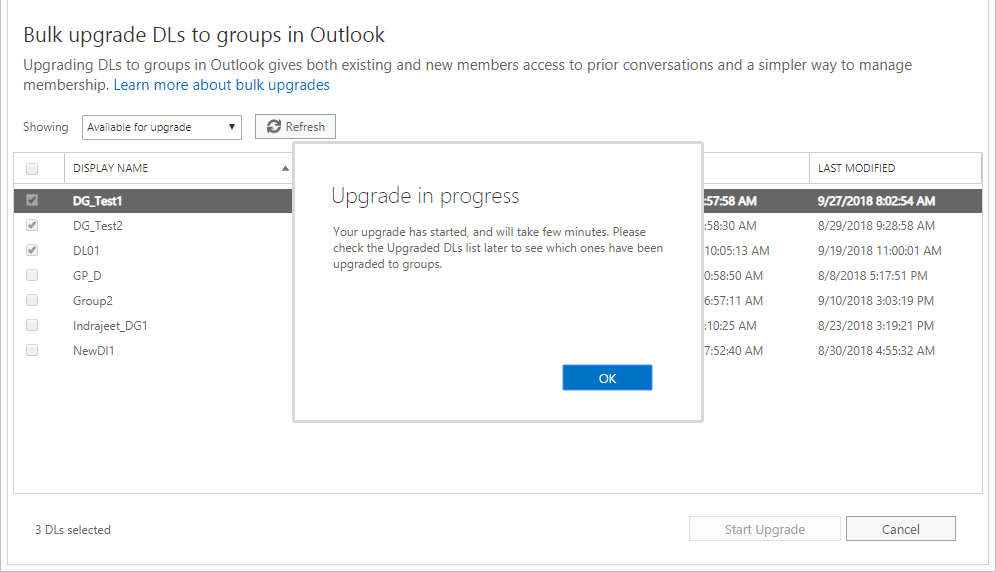Image resolution: width=996 pixels, height=572 pixels.
Task: Click the Bulk upgrade DLs page heading
Action: pyautogui.click(x=204, y=35)
